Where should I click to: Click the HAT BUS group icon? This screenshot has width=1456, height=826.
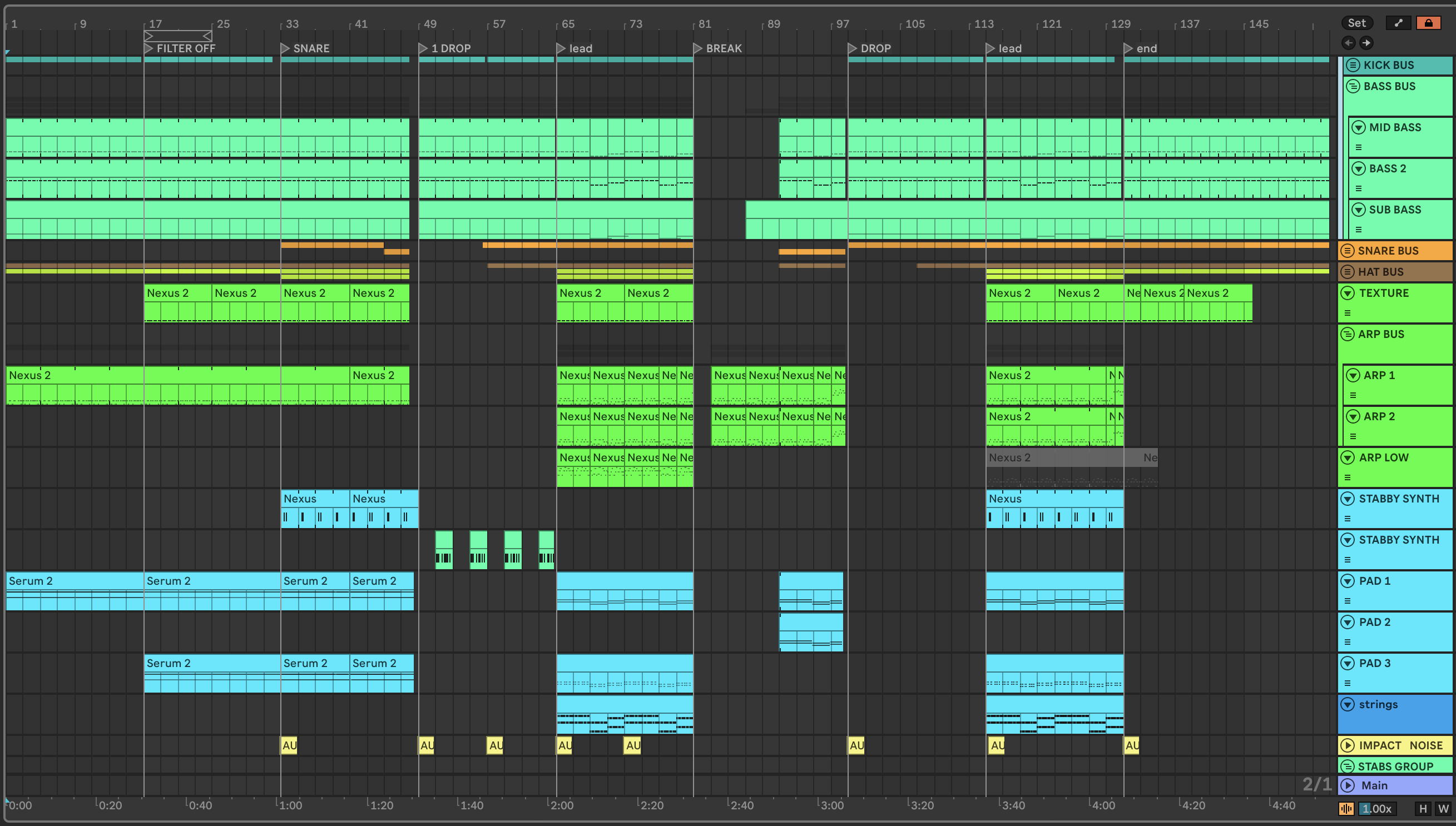(x=1347, y=272)
